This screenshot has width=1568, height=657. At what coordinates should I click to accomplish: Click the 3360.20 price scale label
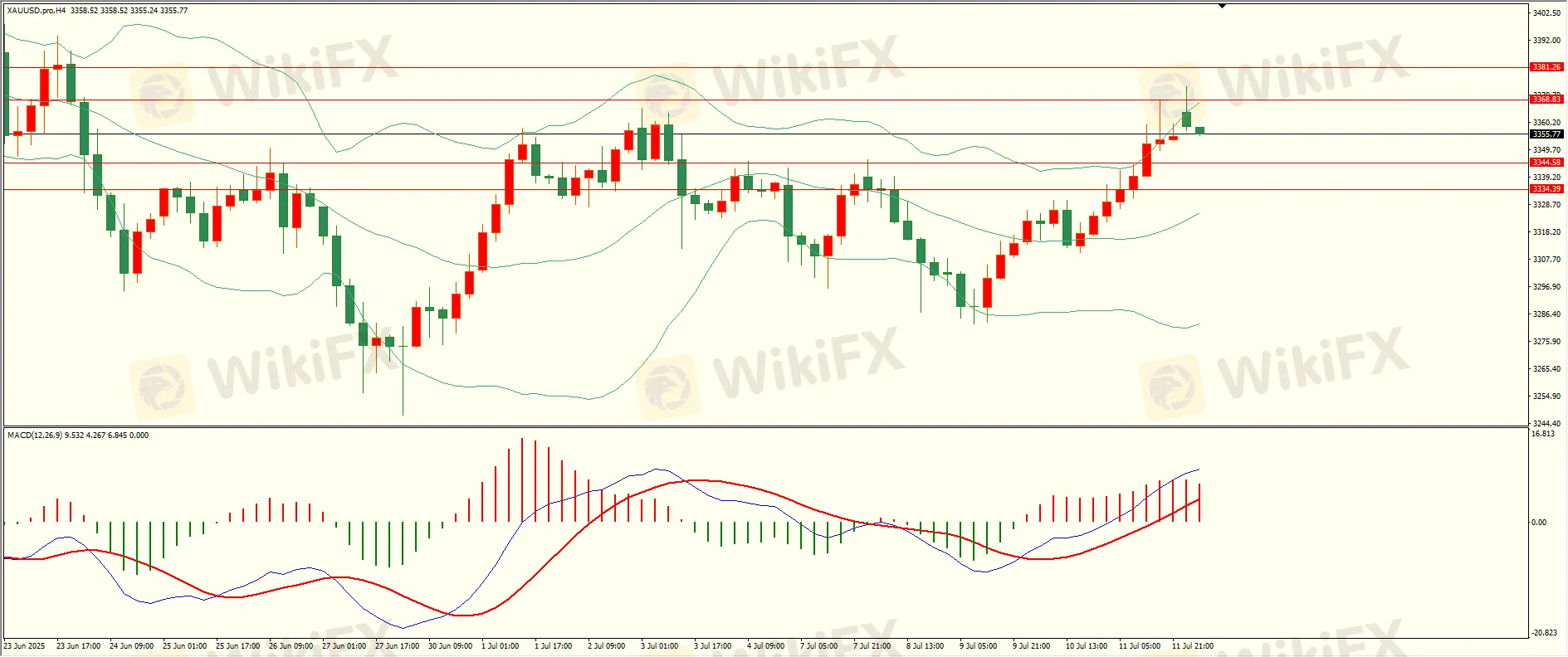pos(1546,122)
